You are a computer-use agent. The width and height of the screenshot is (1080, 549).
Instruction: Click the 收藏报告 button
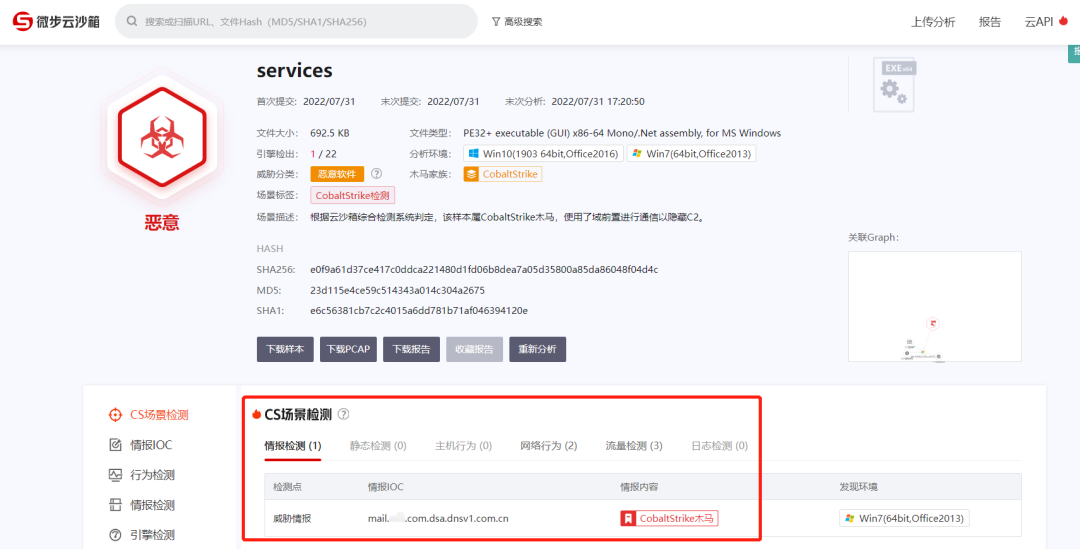tap(475, 349)
